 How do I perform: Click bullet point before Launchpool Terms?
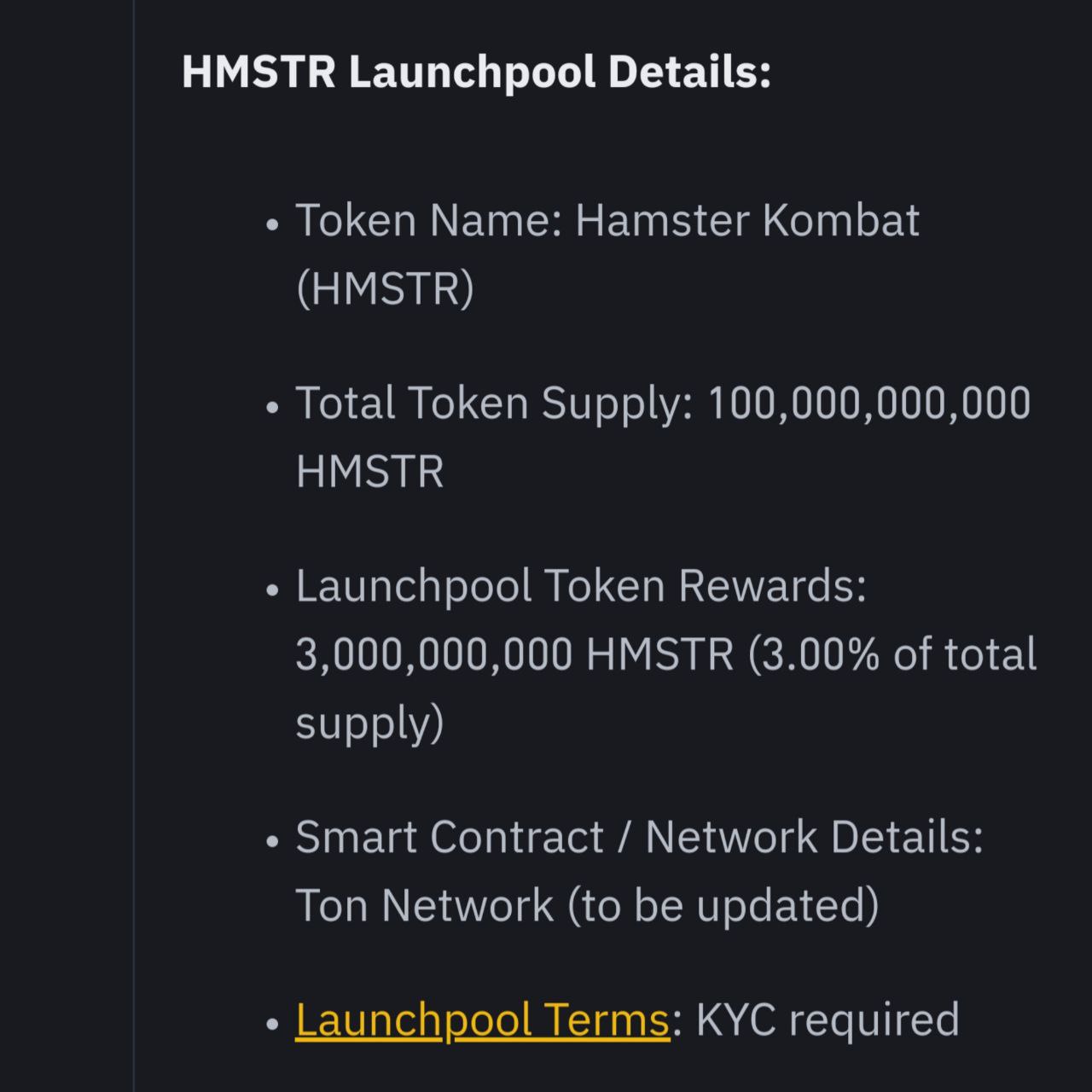272,1024
